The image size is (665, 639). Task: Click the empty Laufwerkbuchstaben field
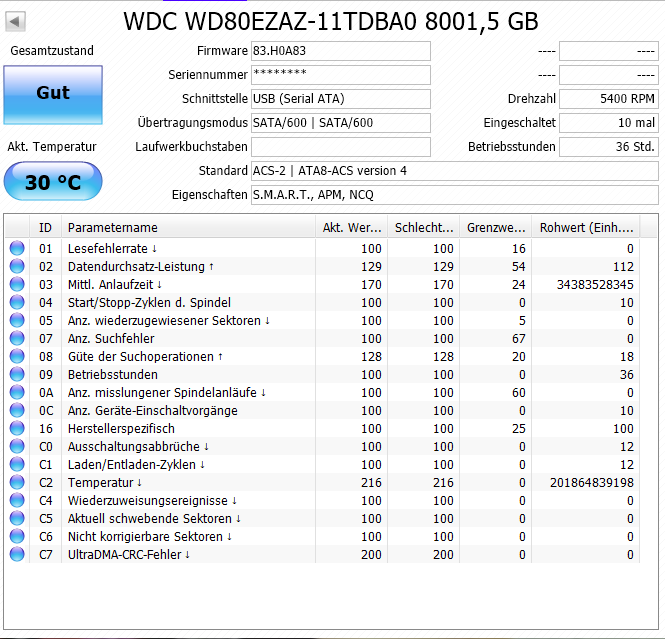click(341, 147)
